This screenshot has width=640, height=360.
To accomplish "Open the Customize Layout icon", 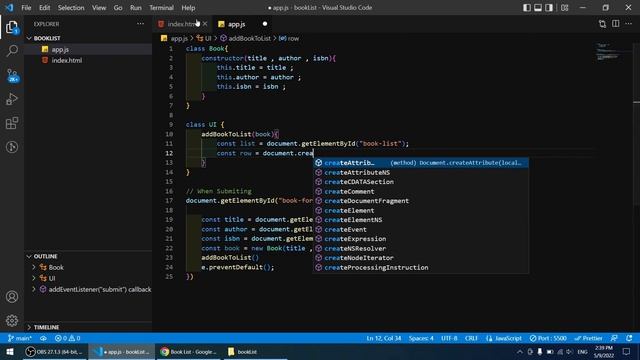I will click(564, 7).
